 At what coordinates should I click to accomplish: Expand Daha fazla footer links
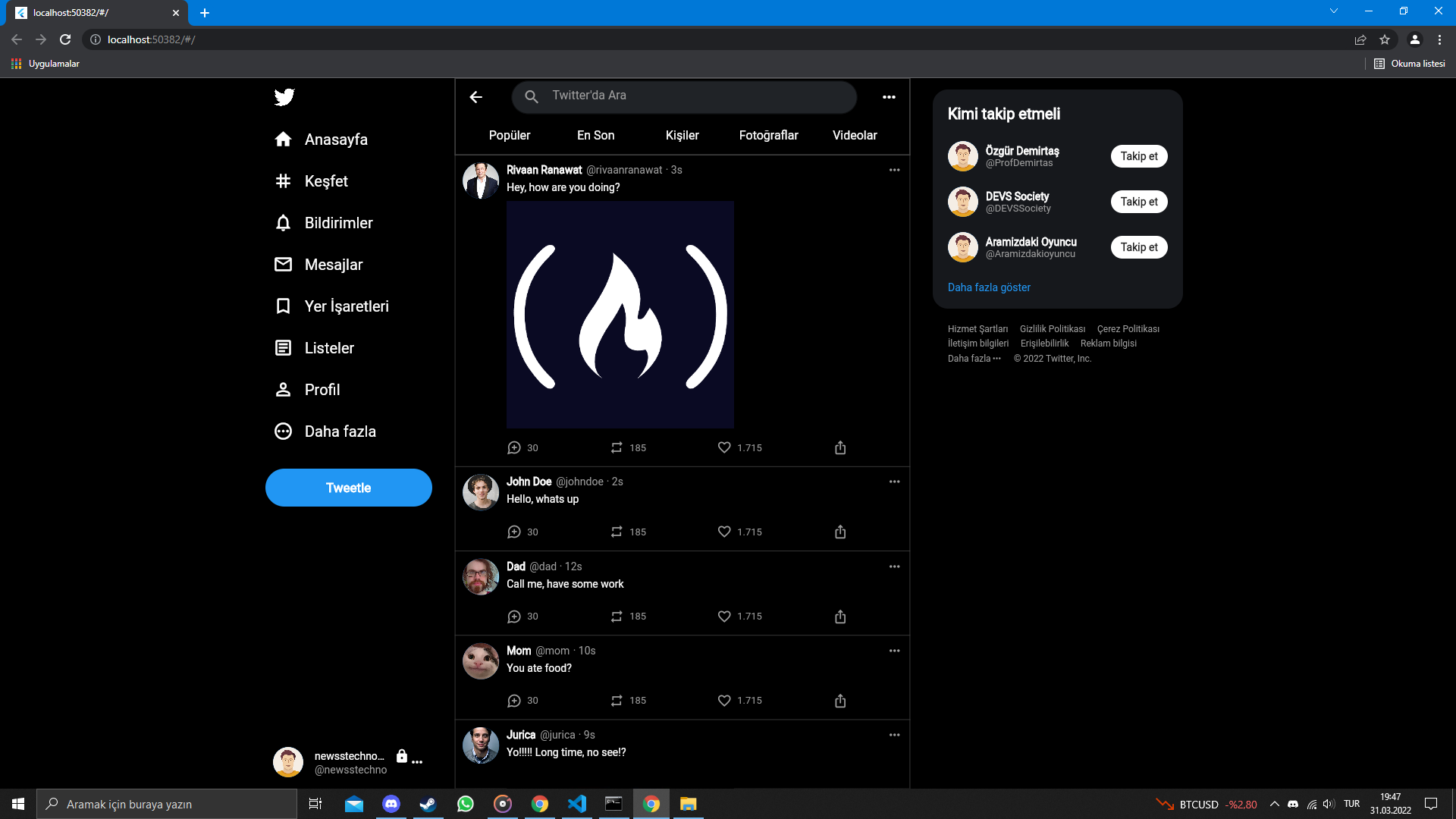[974, 359]
